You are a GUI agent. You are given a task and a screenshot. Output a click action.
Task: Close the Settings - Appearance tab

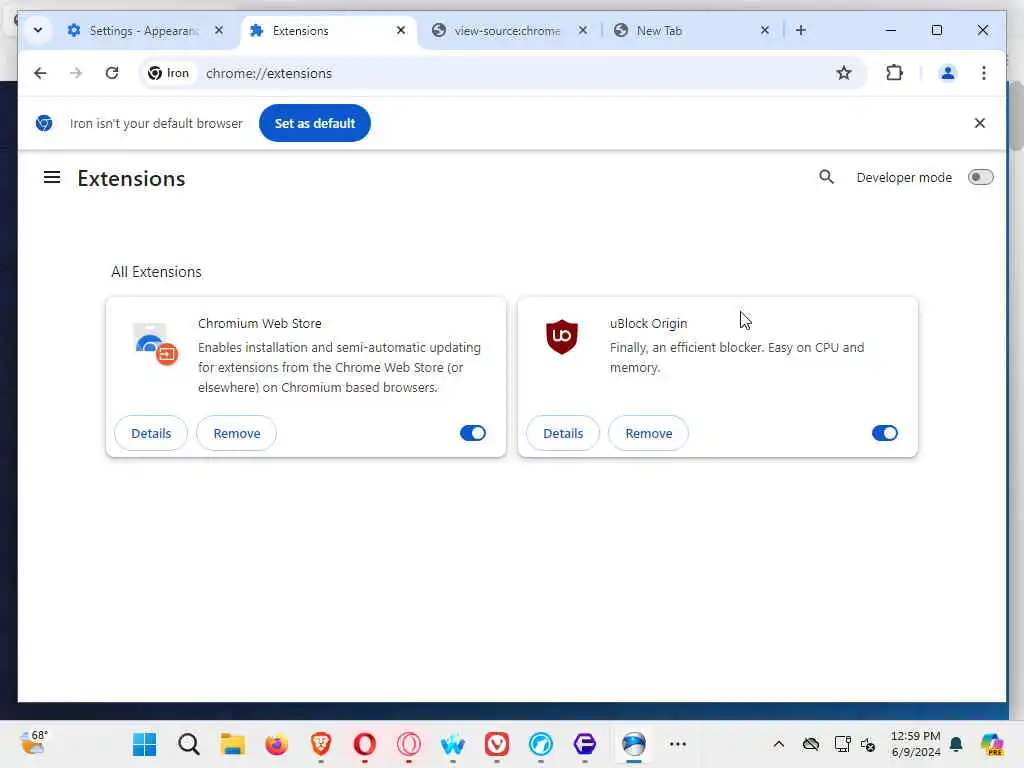[x=219, y=30]
